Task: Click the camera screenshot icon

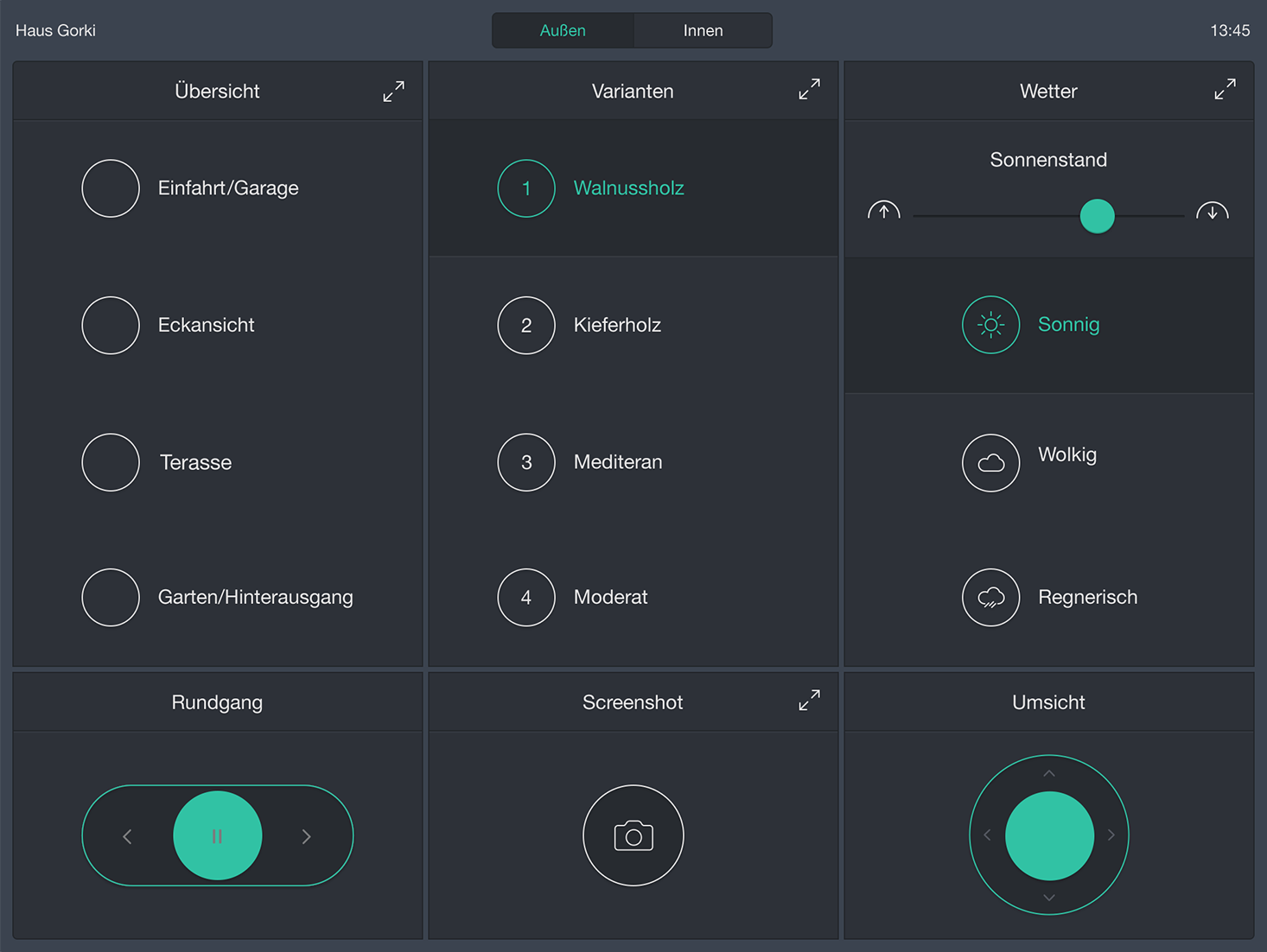Action: [633, 835]
